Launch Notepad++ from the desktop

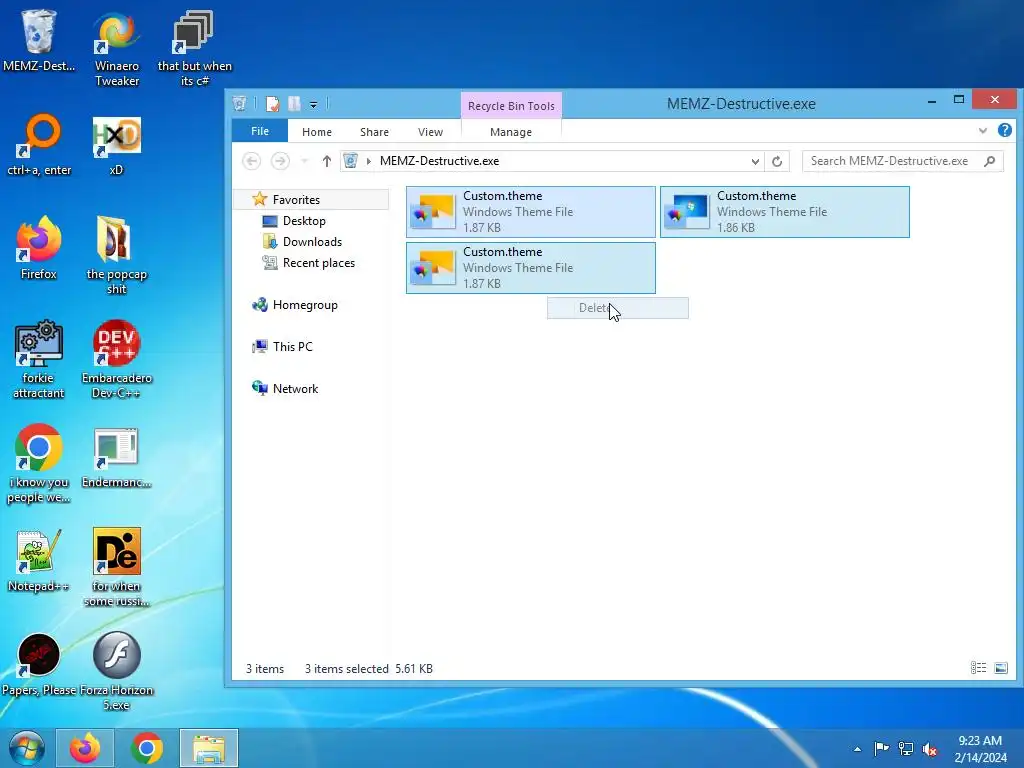[39, 560]
